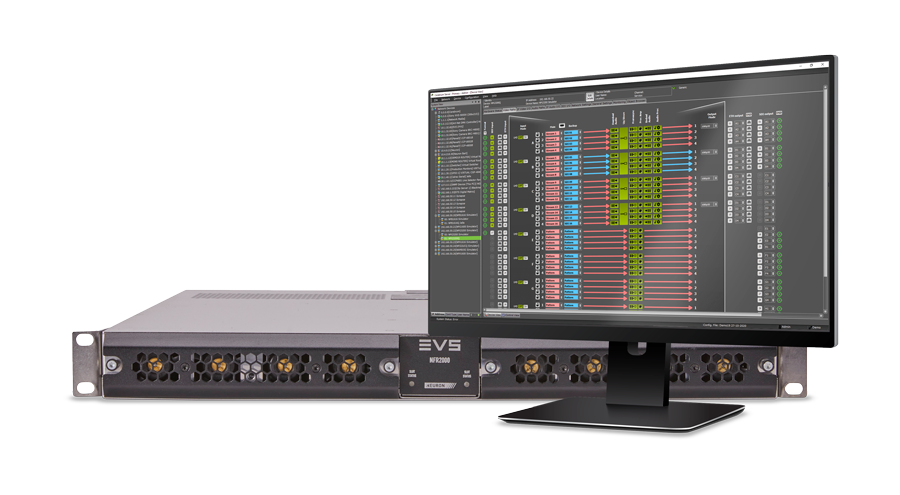
Task: Click last green audio block of row A1
Action: [x=657, y=128]
